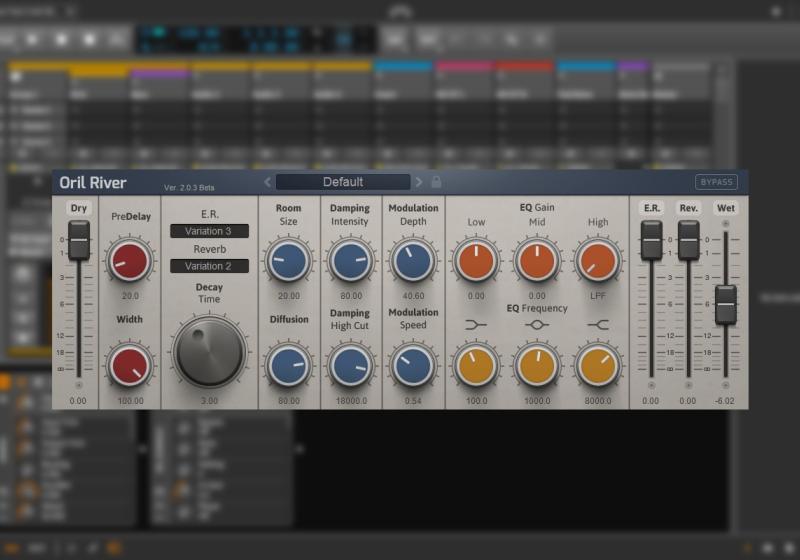The width and height of the screenshot is (800, 560).
Task: Go to the next preset with right arrow
Action: tap(419, 182)
